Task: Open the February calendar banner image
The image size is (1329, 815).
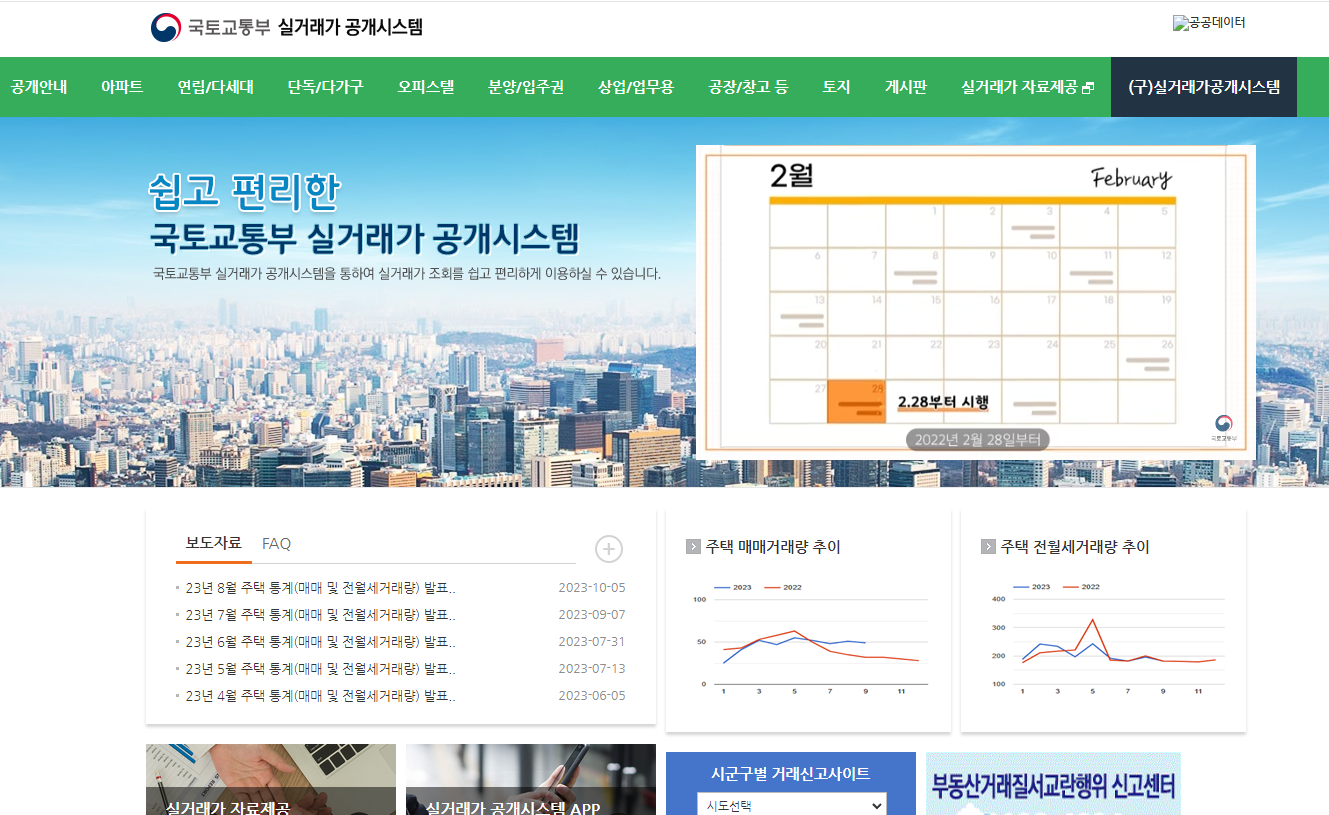Action: [976, 302]
